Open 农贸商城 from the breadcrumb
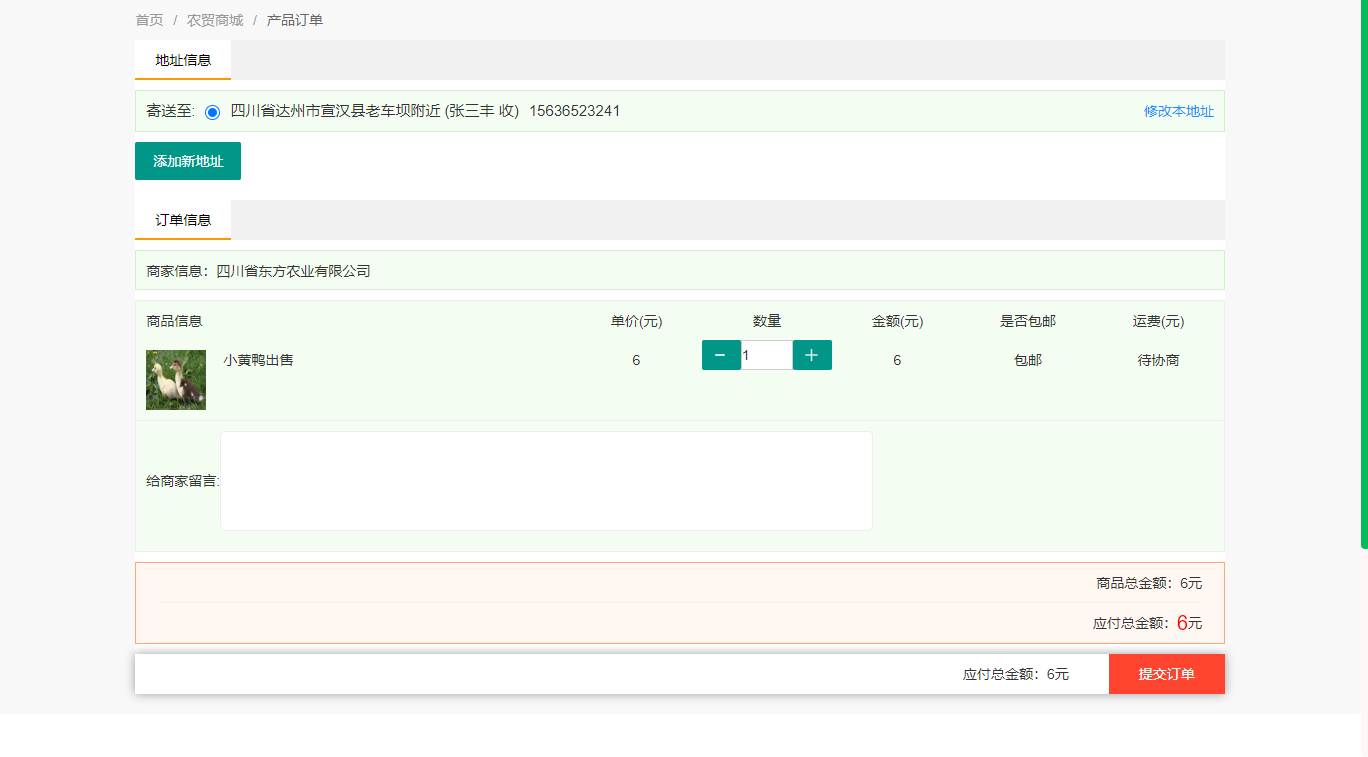This screenshot has width=1368, height=757. coord(215,20)
